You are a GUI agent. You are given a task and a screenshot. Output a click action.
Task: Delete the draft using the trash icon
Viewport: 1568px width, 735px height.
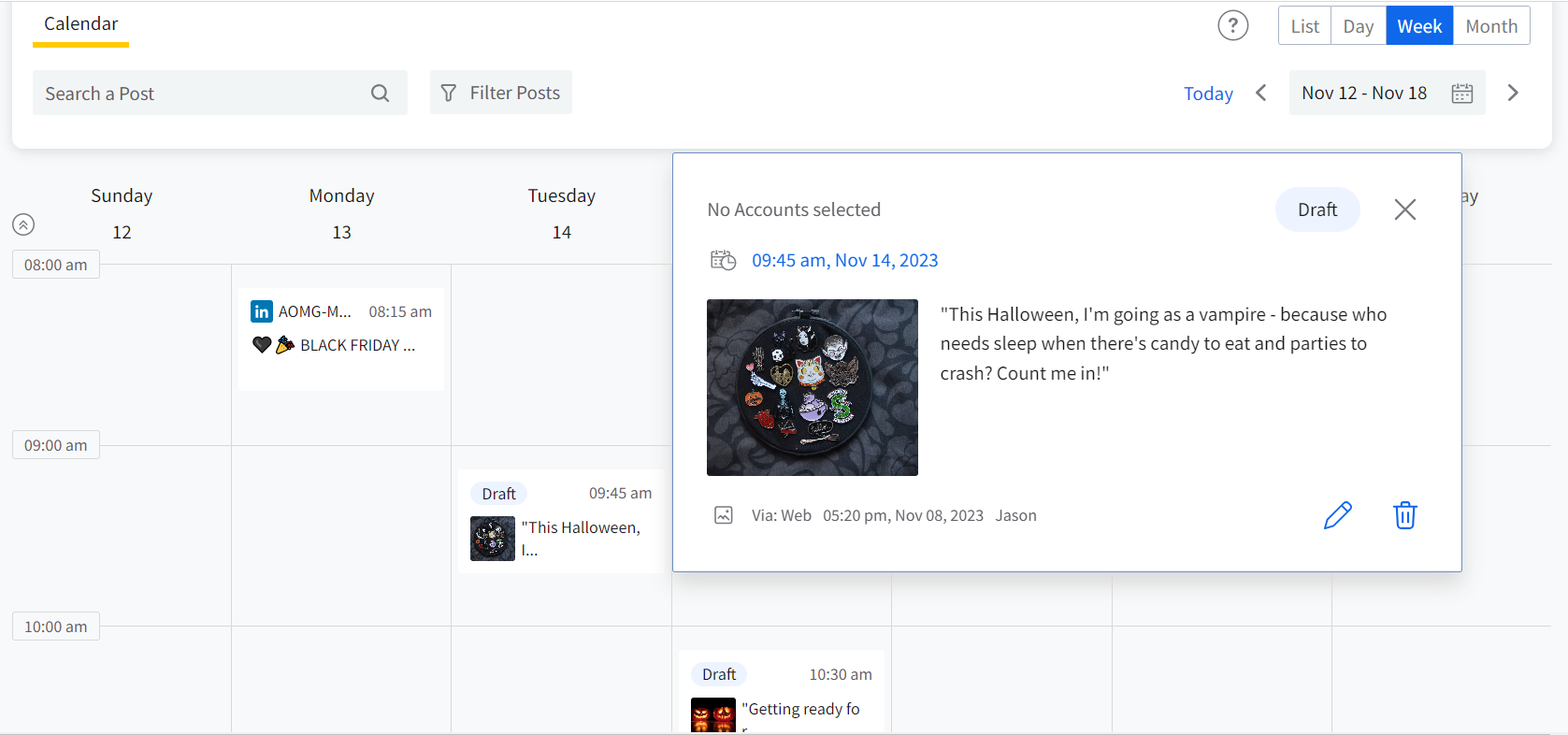(1404, 515)
